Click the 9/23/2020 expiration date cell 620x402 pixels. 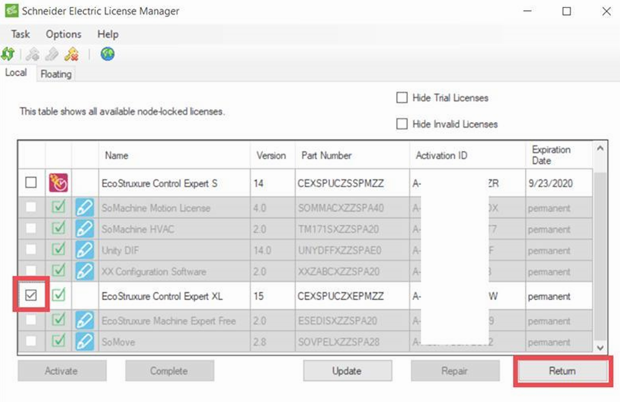(x=559, y=183)
